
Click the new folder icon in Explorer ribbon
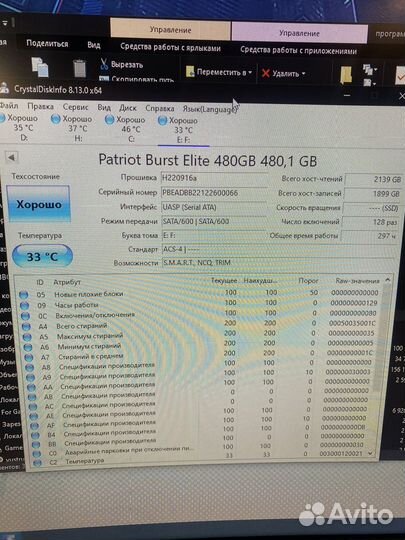pos(346,75)
